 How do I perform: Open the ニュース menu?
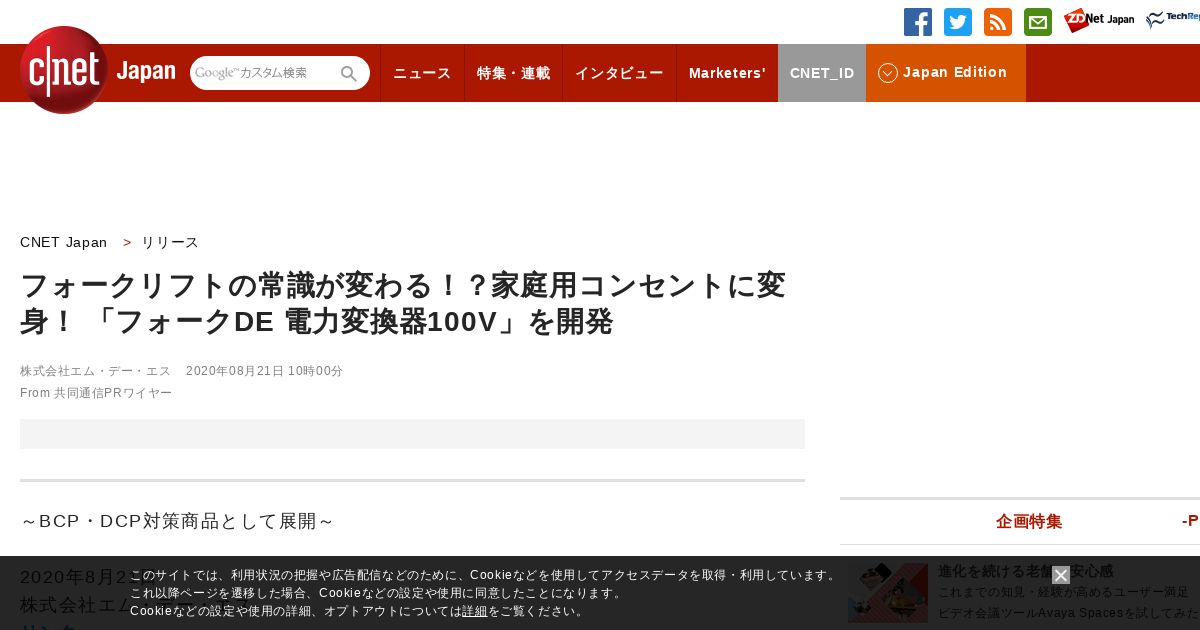(422, 73)
